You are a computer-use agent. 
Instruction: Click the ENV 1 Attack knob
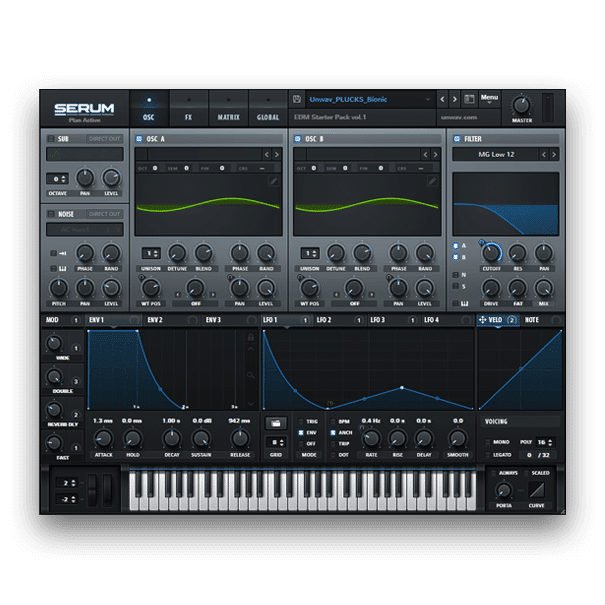(103, 439)
